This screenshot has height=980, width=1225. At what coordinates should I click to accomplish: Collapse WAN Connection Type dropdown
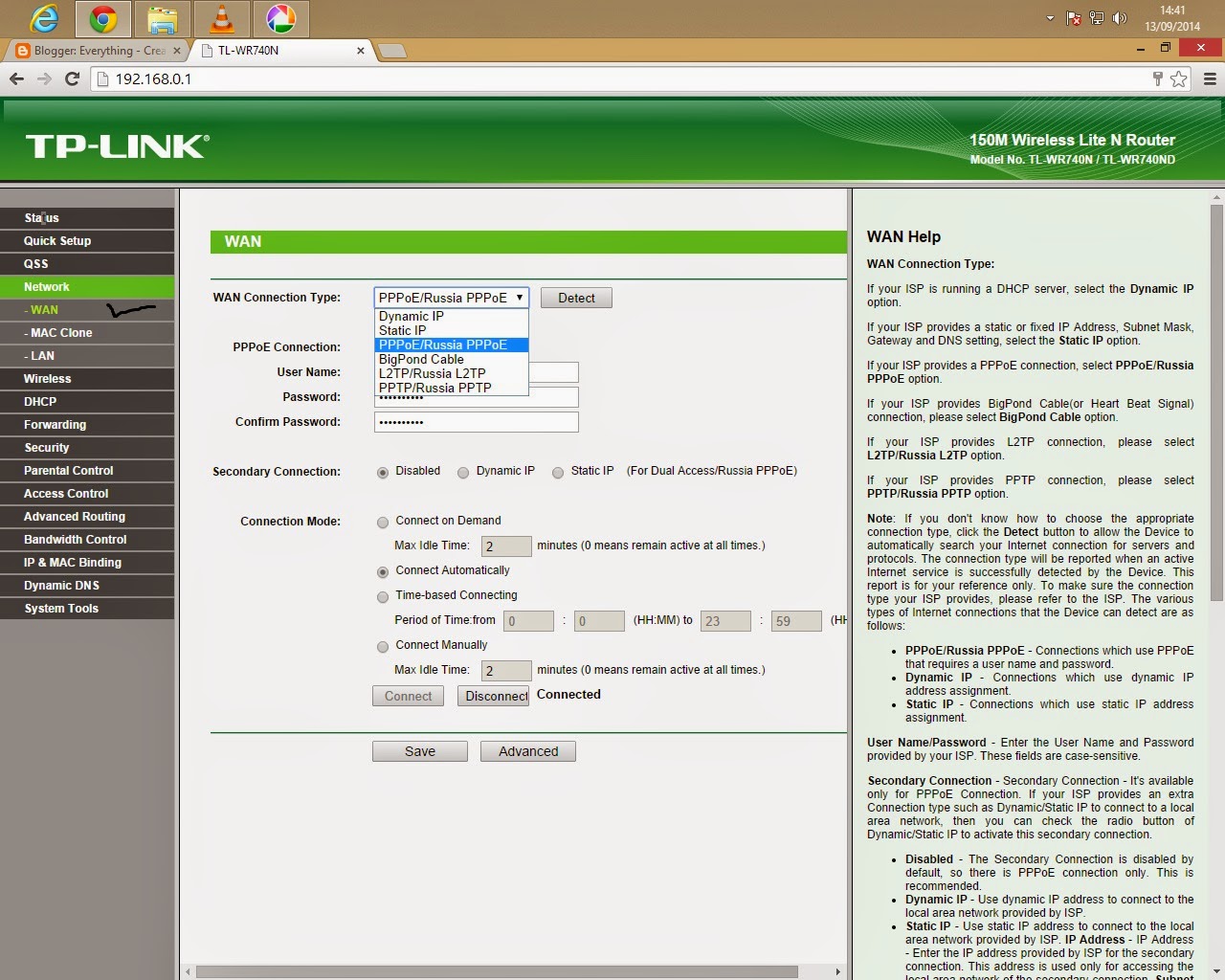coord(452,298)
